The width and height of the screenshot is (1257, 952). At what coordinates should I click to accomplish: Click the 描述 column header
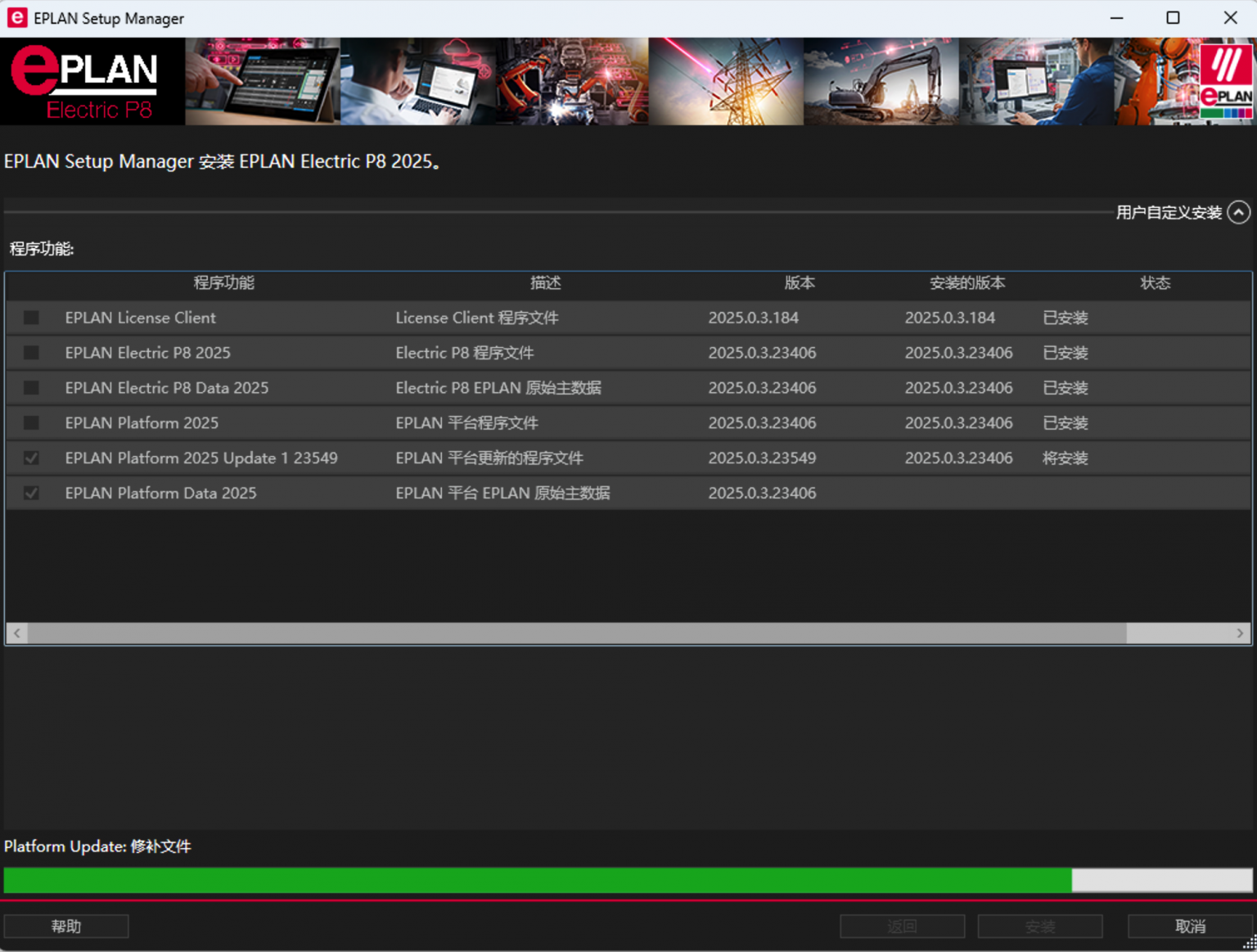pyautogui.click(x=545, y=283)
